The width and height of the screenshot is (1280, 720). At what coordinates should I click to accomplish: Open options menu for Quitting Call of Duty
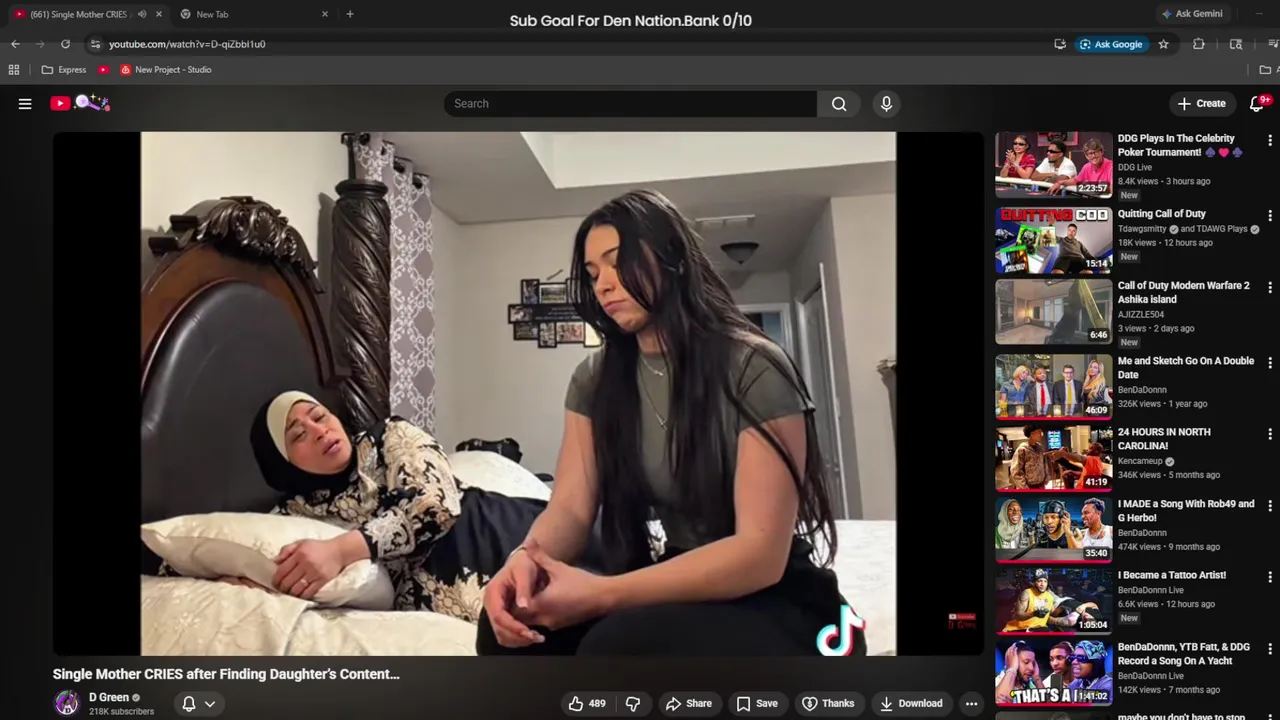pos(1270,216)
